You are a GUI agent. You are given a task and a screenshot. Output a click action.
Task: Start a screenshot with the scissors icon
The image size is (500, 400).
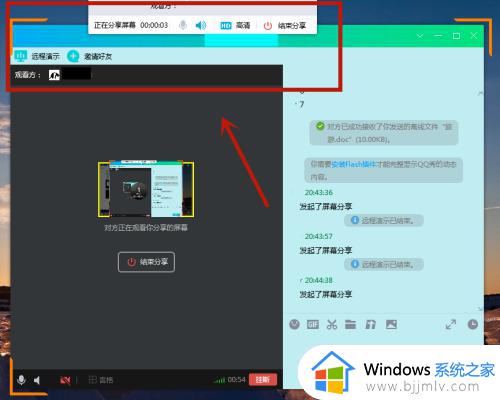[x=332, y=324]
